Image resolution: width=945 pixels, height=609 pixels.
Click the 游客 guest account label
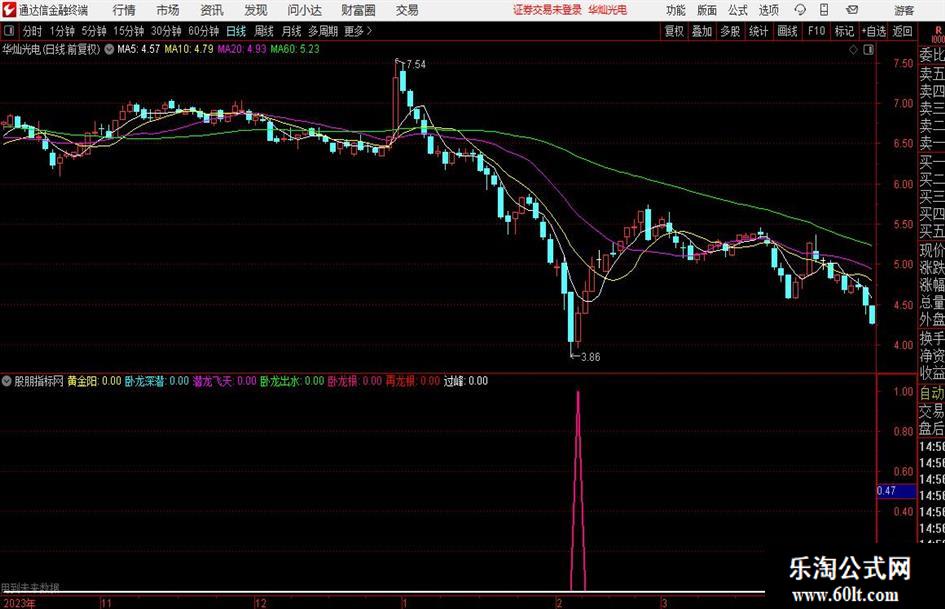903,10
